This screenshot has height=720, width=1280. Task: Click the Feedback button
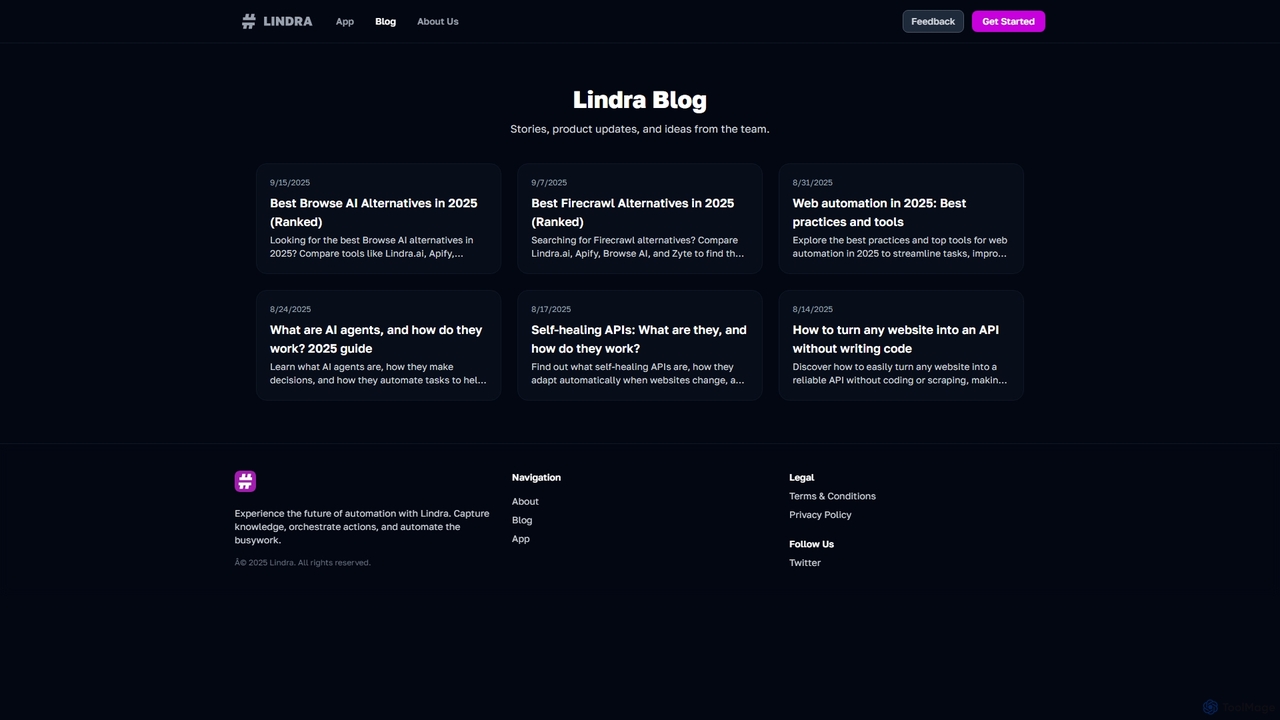933,21
